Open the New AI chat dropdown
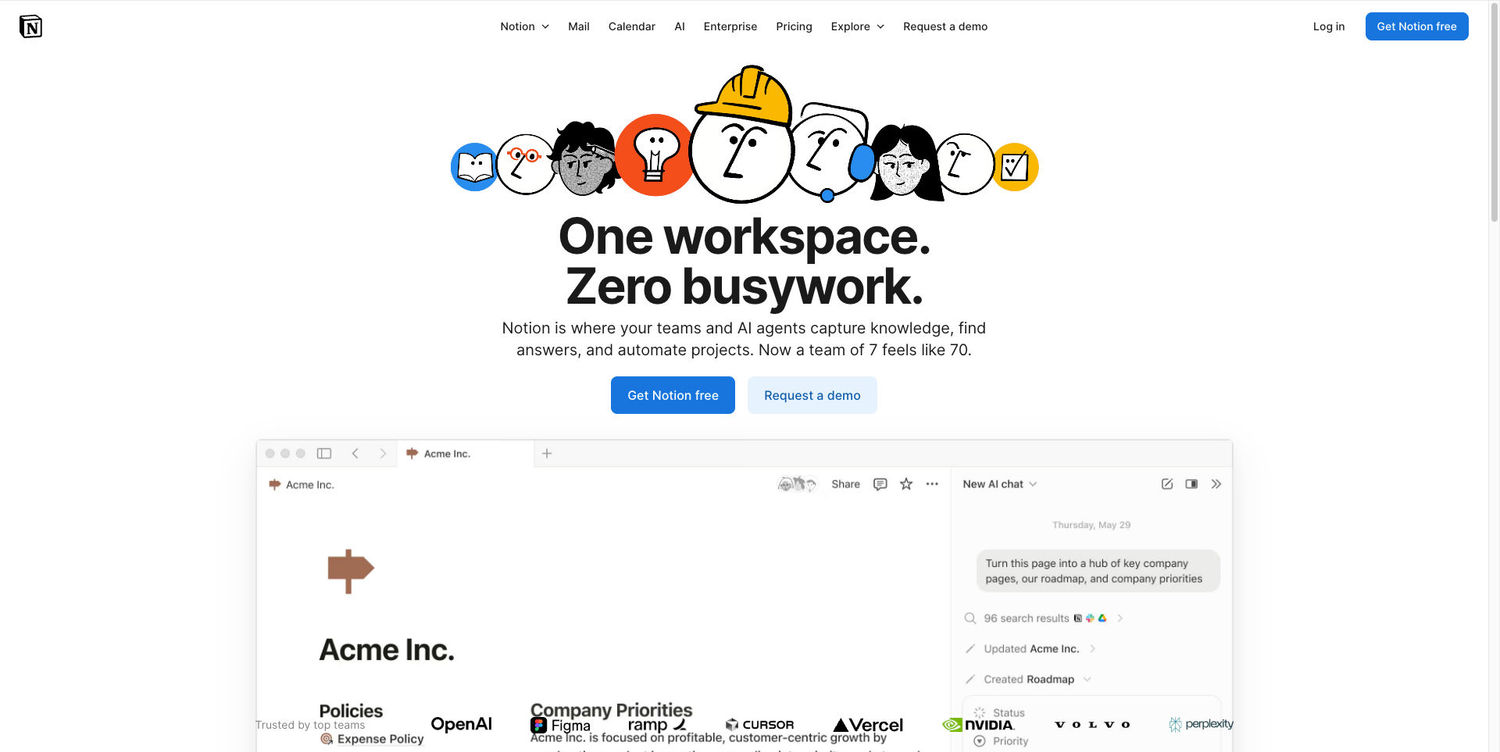 [x=1000, y=484]
